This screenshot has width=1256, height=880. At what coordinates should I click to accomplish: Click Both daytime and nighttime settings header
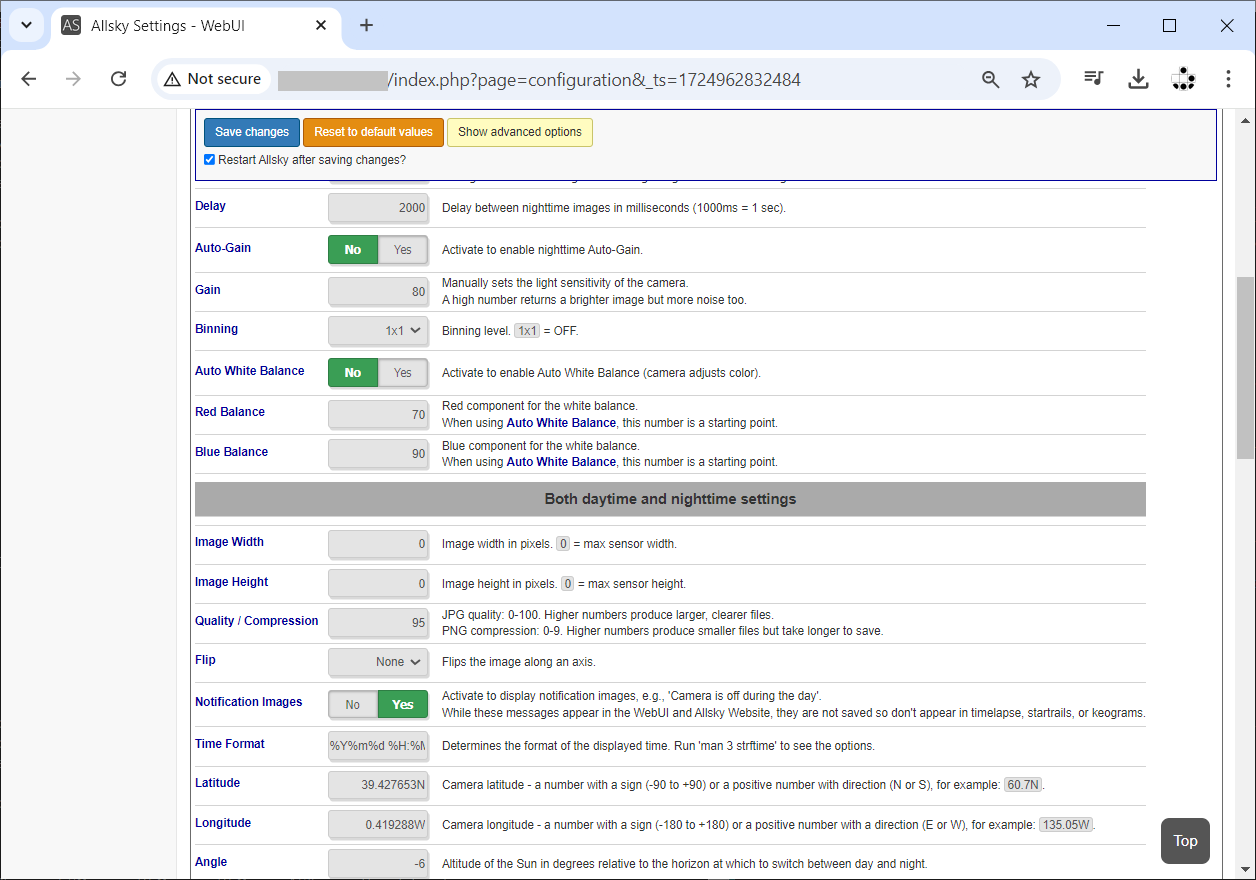coord(670,499)
